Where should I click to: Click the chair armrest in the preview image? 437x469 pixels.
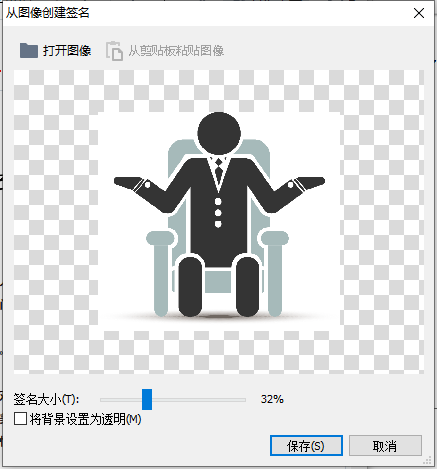[x=160, y=238]
